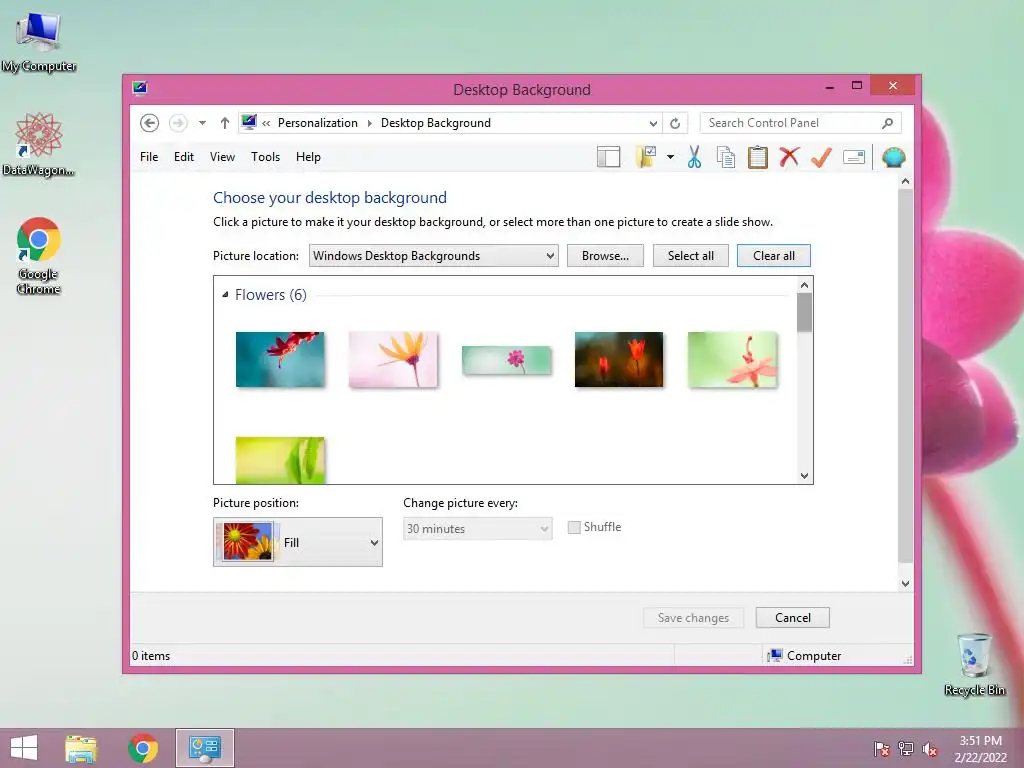Launch Google Chrome from desktop

tap(39, 255)
